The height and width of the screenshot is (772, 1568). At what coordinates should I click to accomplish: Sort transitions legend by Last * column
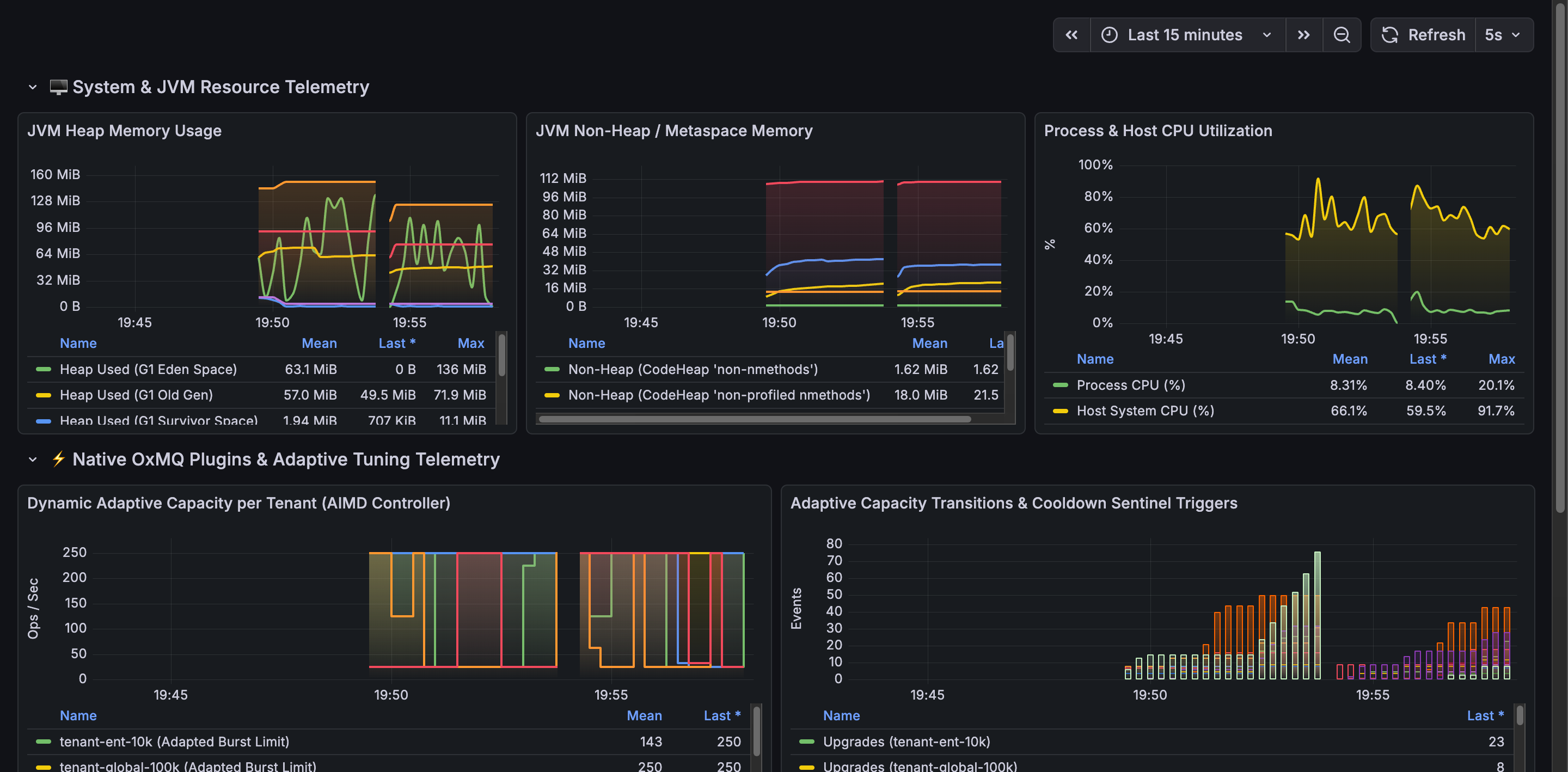pos(1485,715)
